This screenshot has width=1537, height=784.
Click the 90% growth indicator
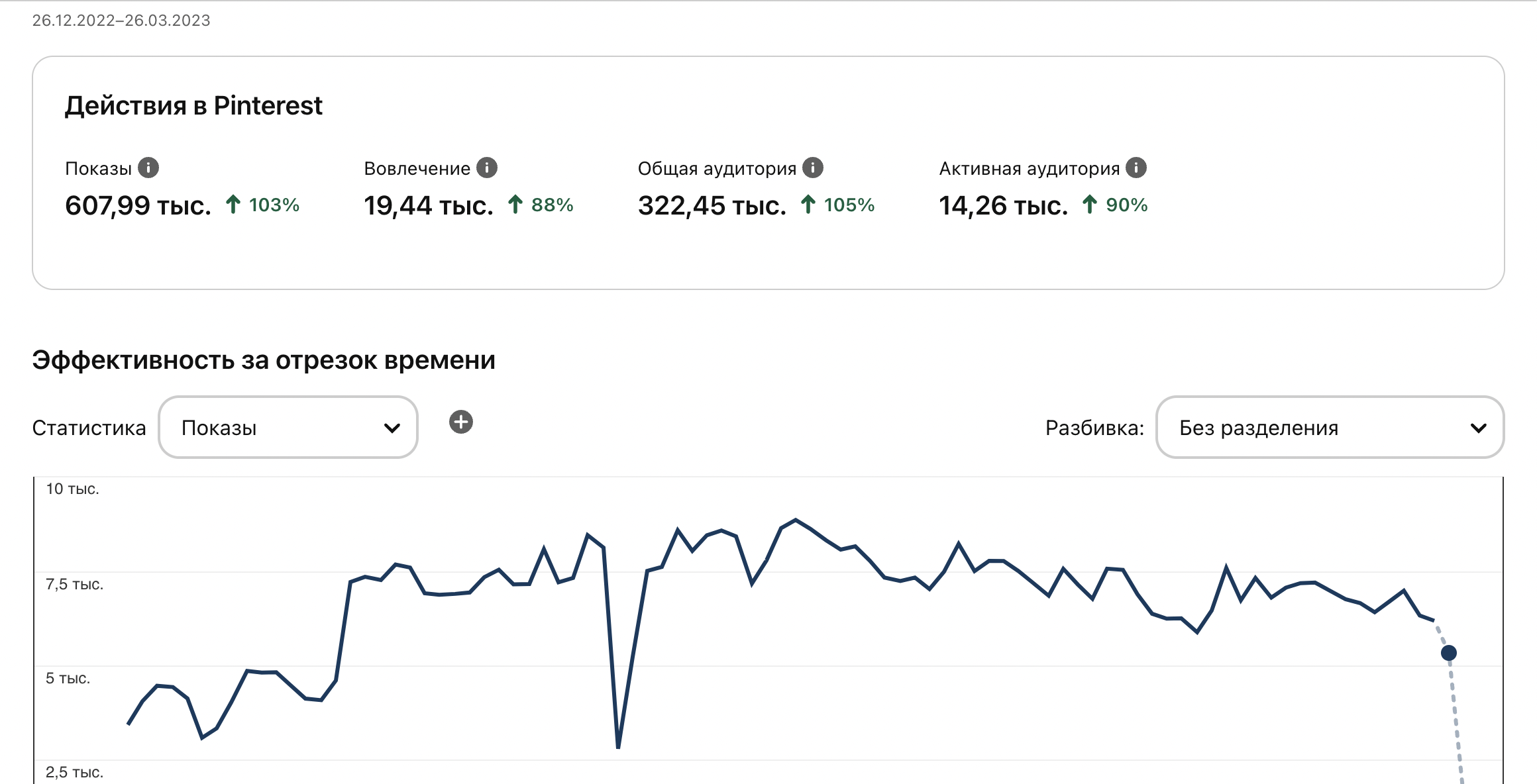tap(1126, 205)
